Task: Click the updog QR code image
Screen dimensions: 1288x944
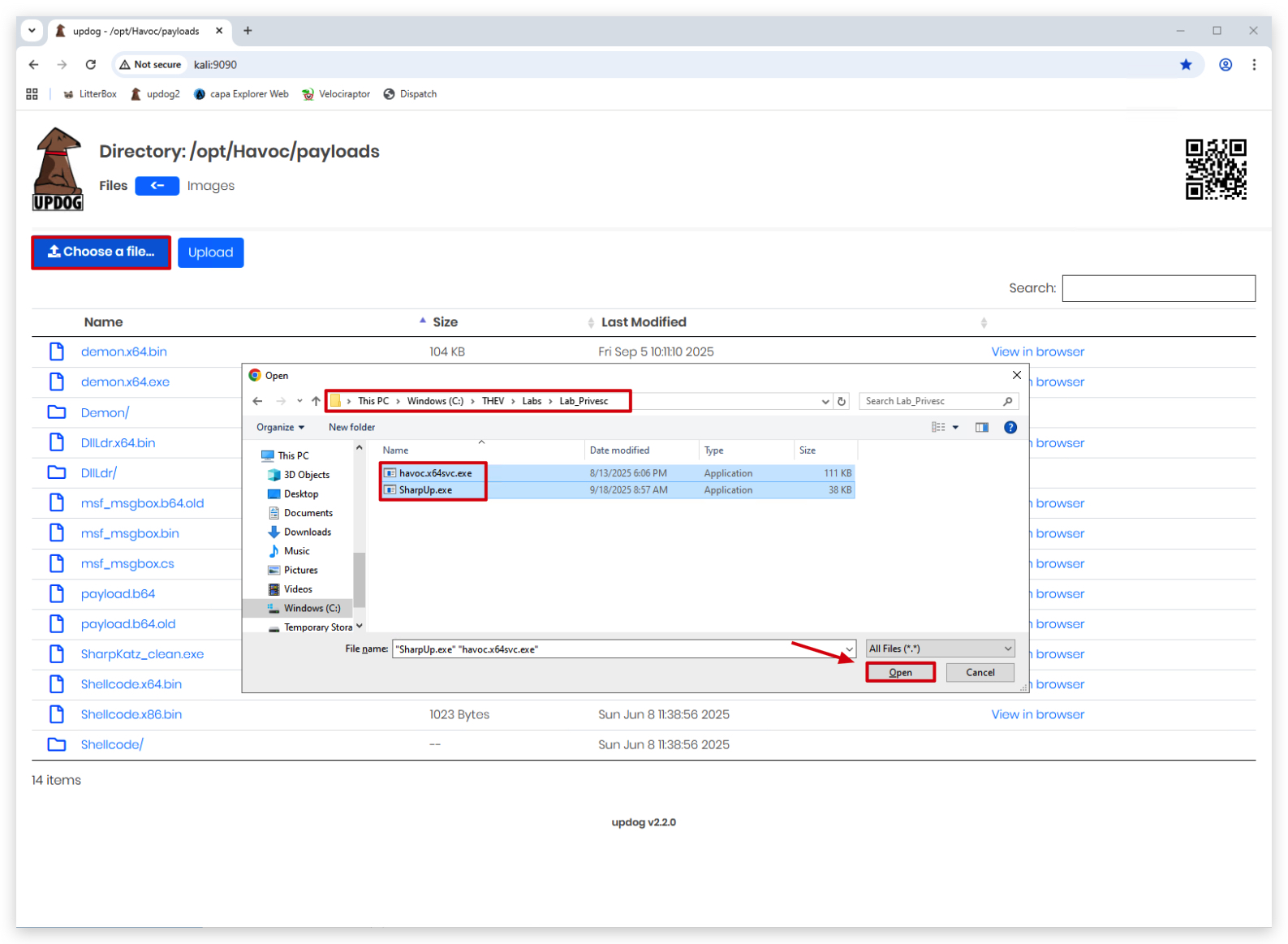Action: click(1216, 169)
